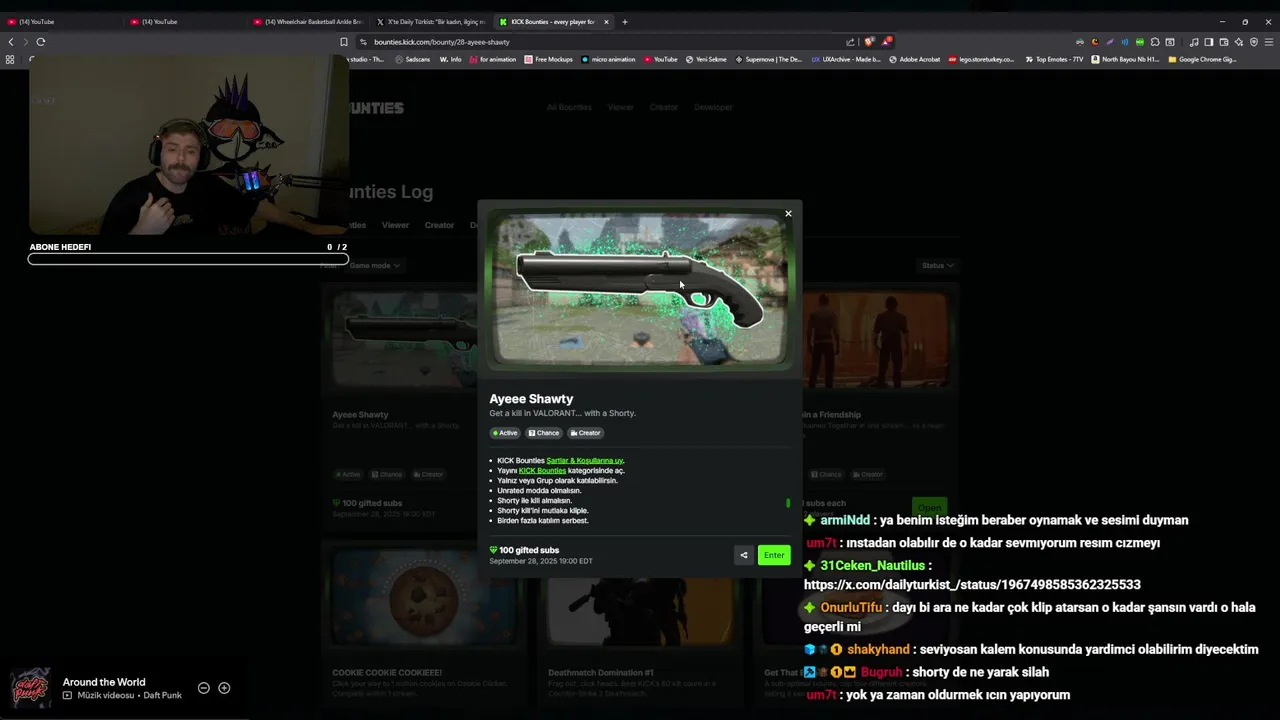Open the Brave Shields lion icon
Image resolution: width=1280 pixels, height=720 pixels.
(x=869, y=42)
